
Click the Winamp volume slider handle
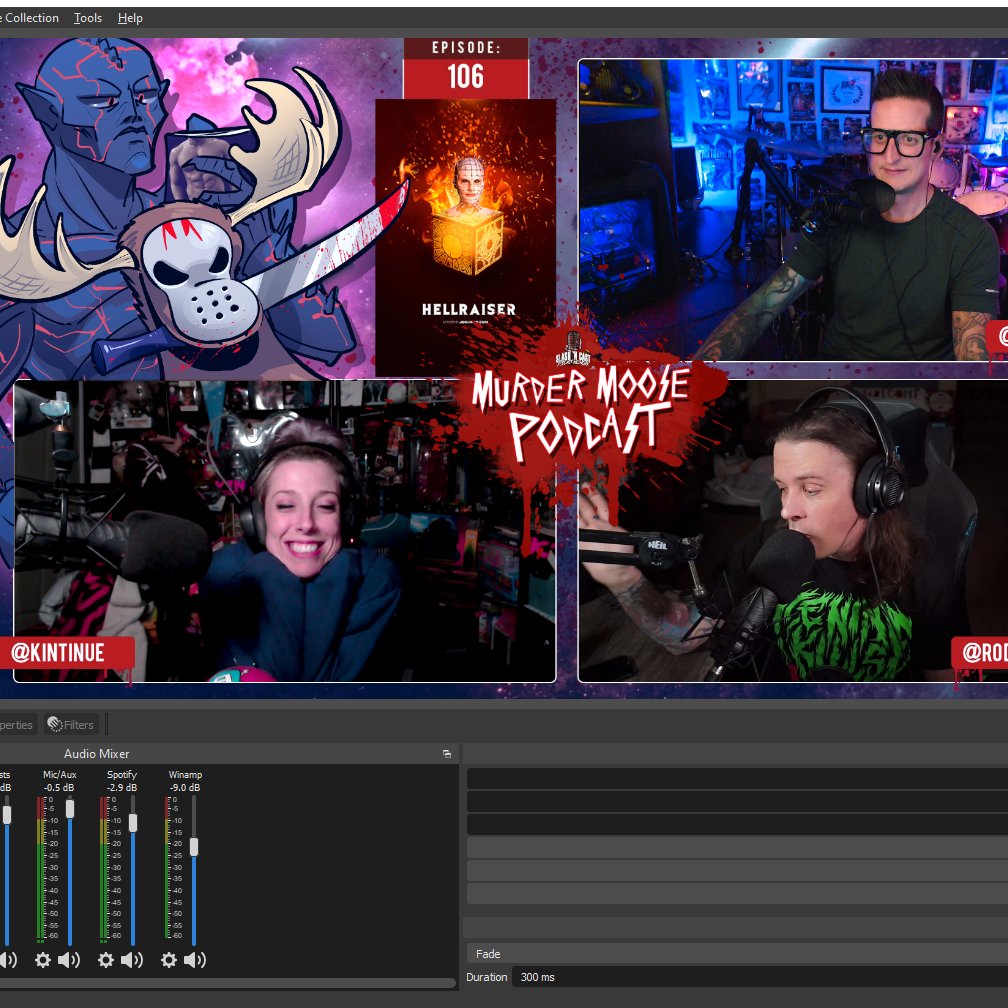coord(193,845)
